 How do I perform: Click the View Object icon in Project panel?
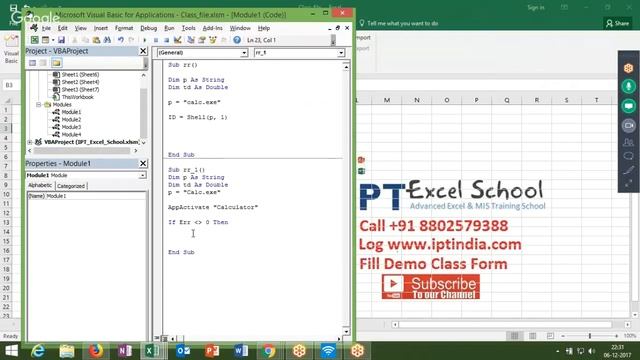(x=43, y=63)
